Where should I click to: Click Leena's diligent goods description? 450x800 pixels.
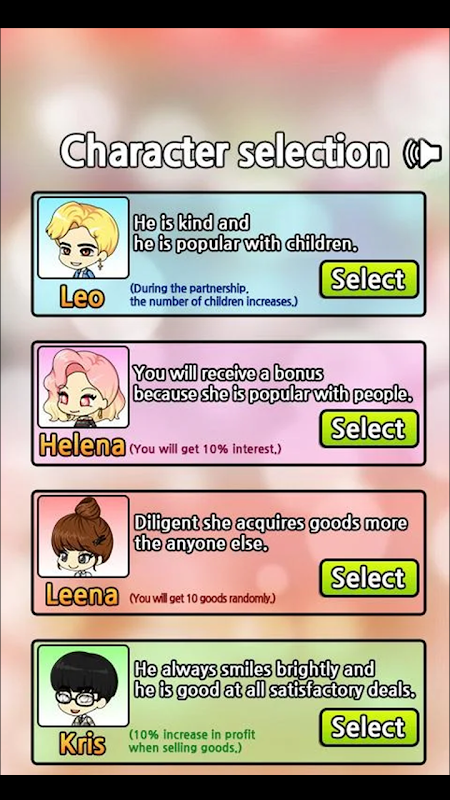coord(270,533)
